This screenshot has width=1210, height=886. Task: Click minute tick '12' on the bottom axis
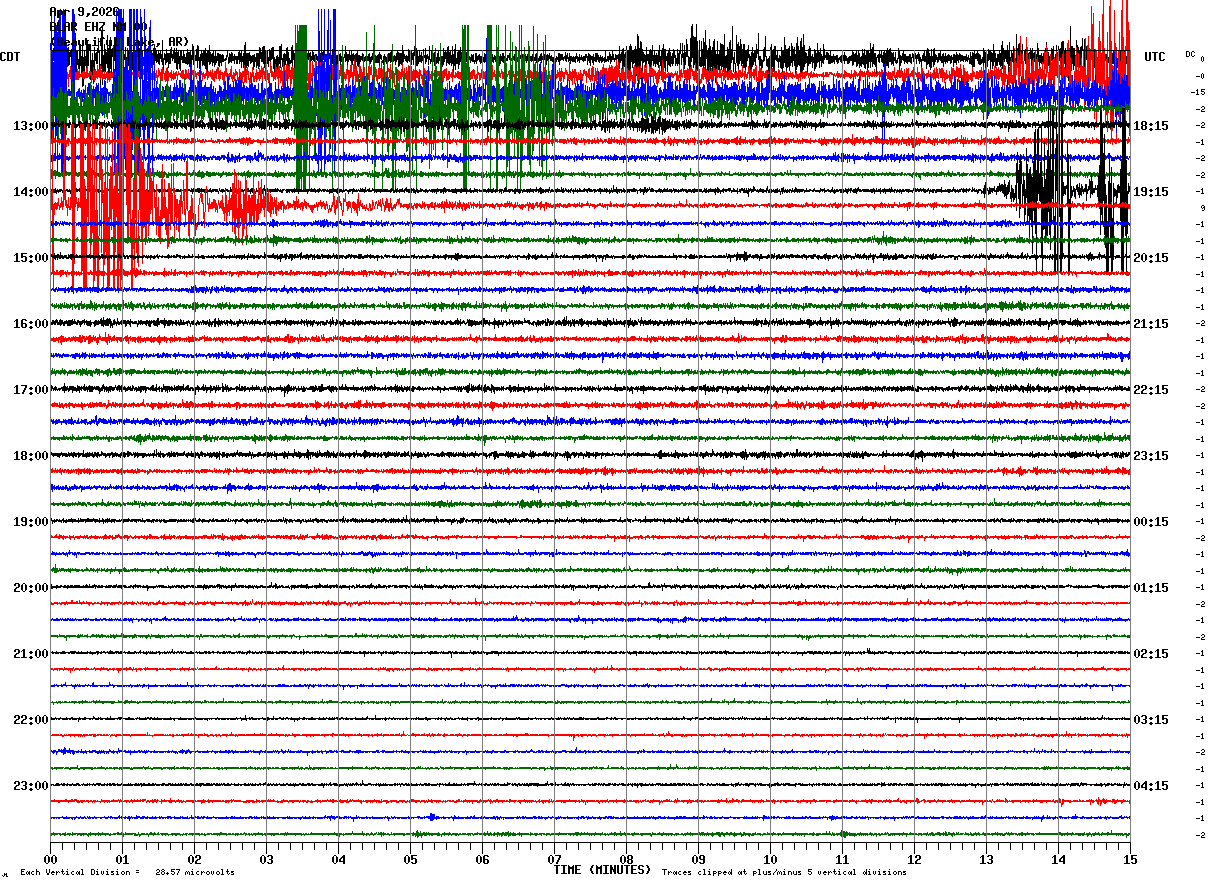coord(915,859)
